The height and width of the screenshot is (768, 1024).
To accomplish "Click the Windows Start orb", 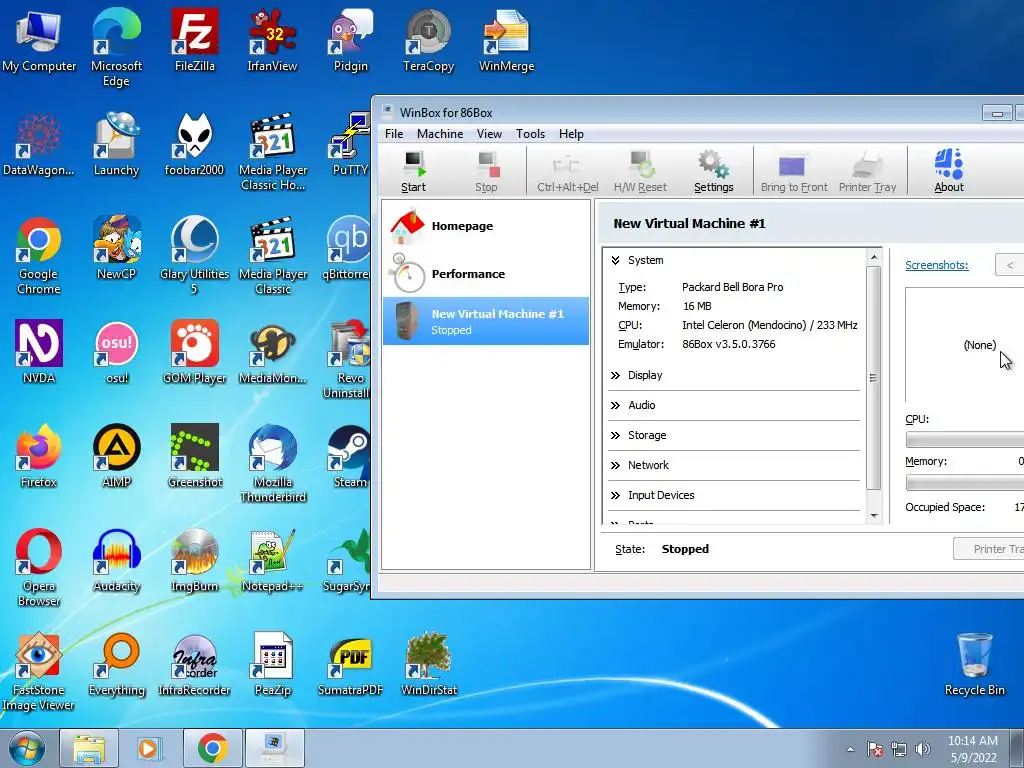I will pyautogui.click(x=27, y=748).
